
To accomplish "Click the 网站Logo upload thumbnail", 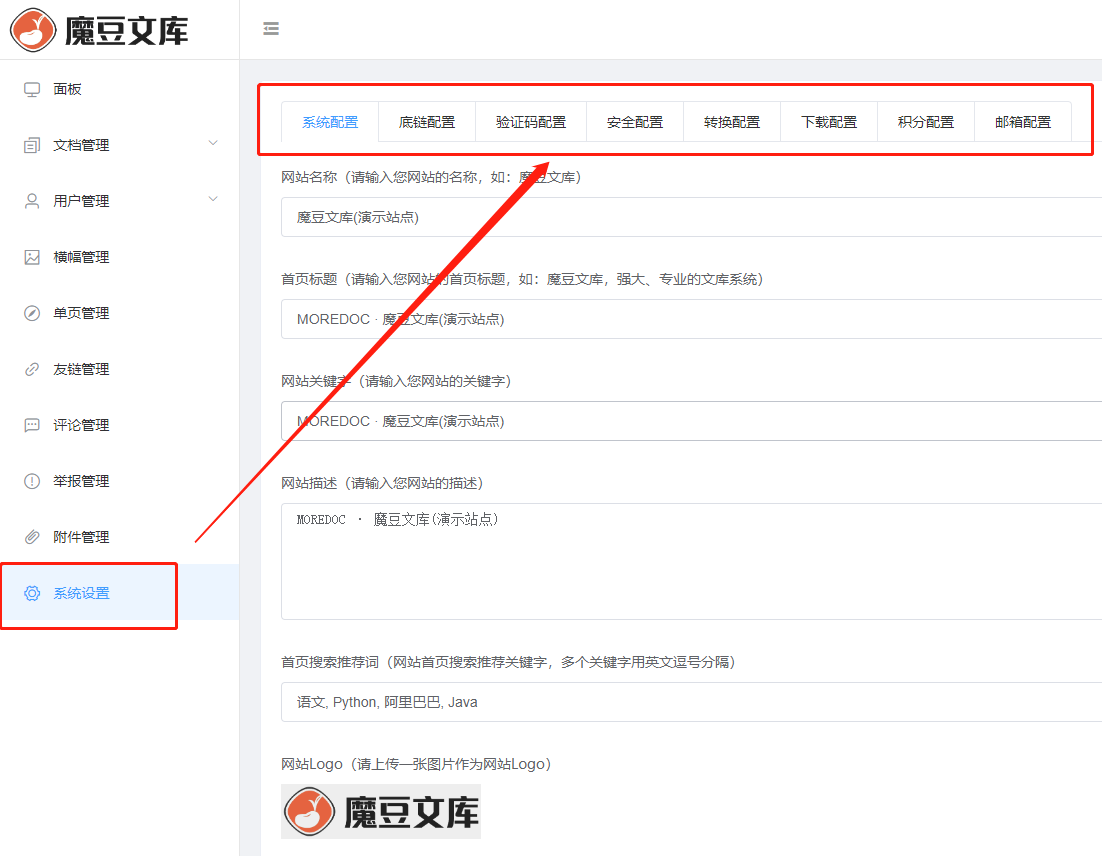I will pyautogui.click(x=381, y=812).
